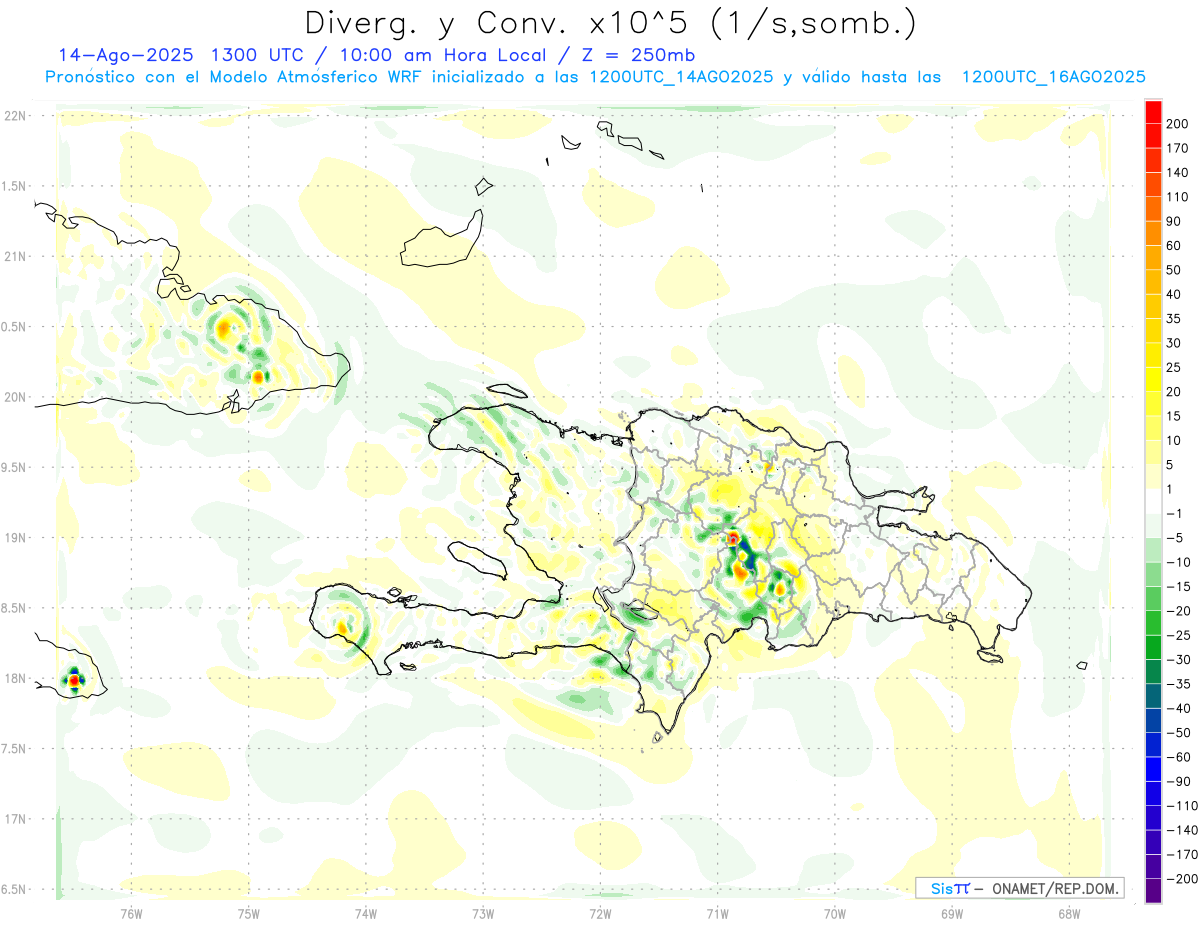This screenshot has width=1200, height=927.
Task: Click the red divergence core in central Dominican Republic
Action: point(733,538)
